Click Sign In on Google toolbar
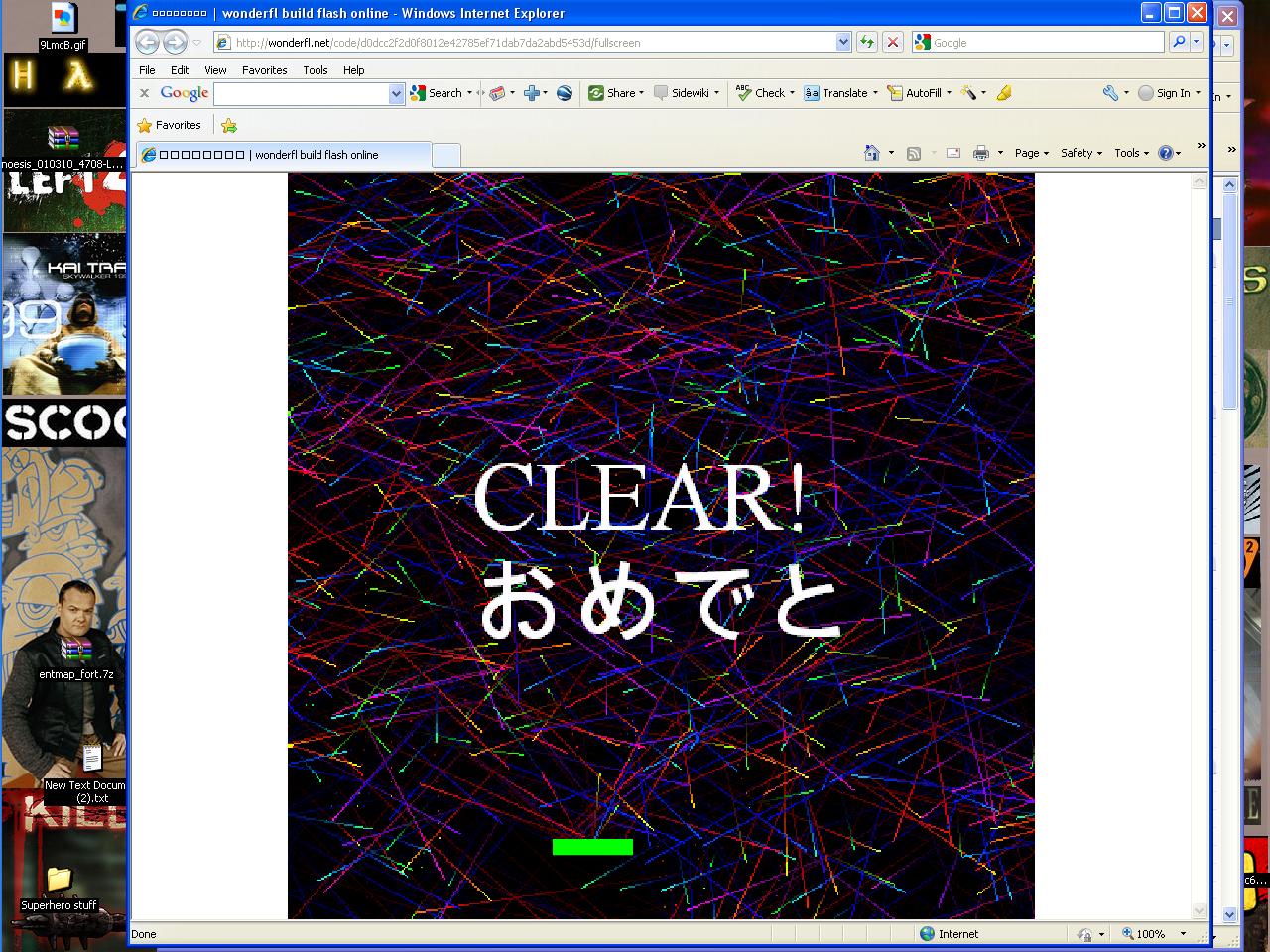This screenshot has width=1270, height=952. 1169,93
